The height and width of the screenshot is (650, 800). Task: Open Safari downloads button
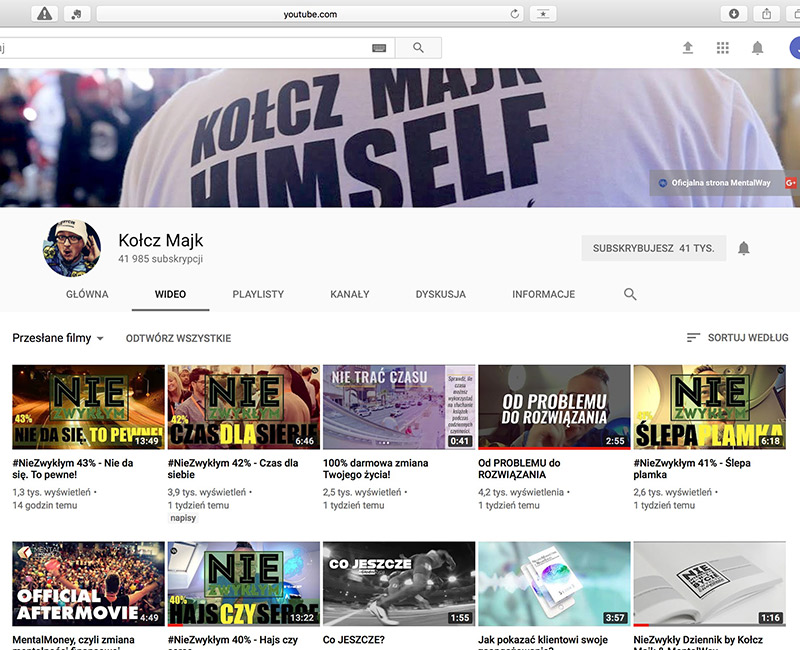click(x=734, y=14)
